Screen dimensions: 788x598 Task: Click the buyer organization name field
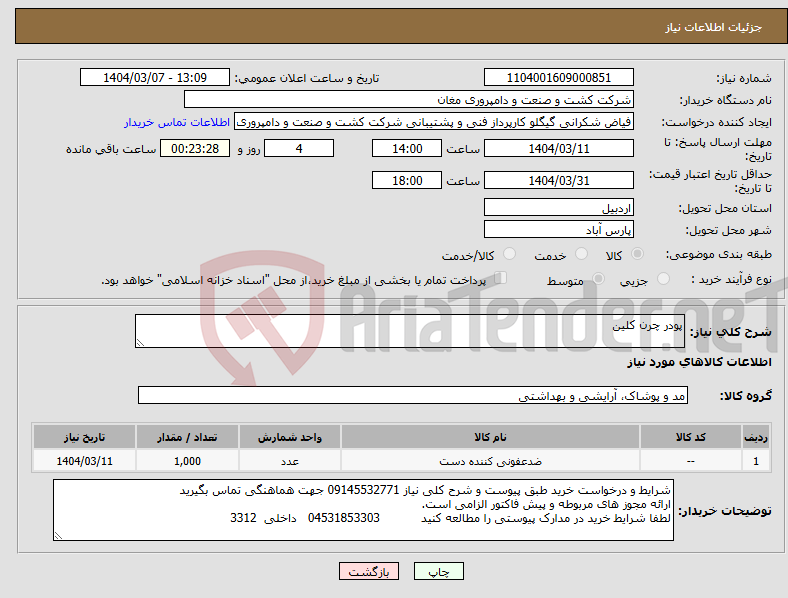tap(409, 99)
